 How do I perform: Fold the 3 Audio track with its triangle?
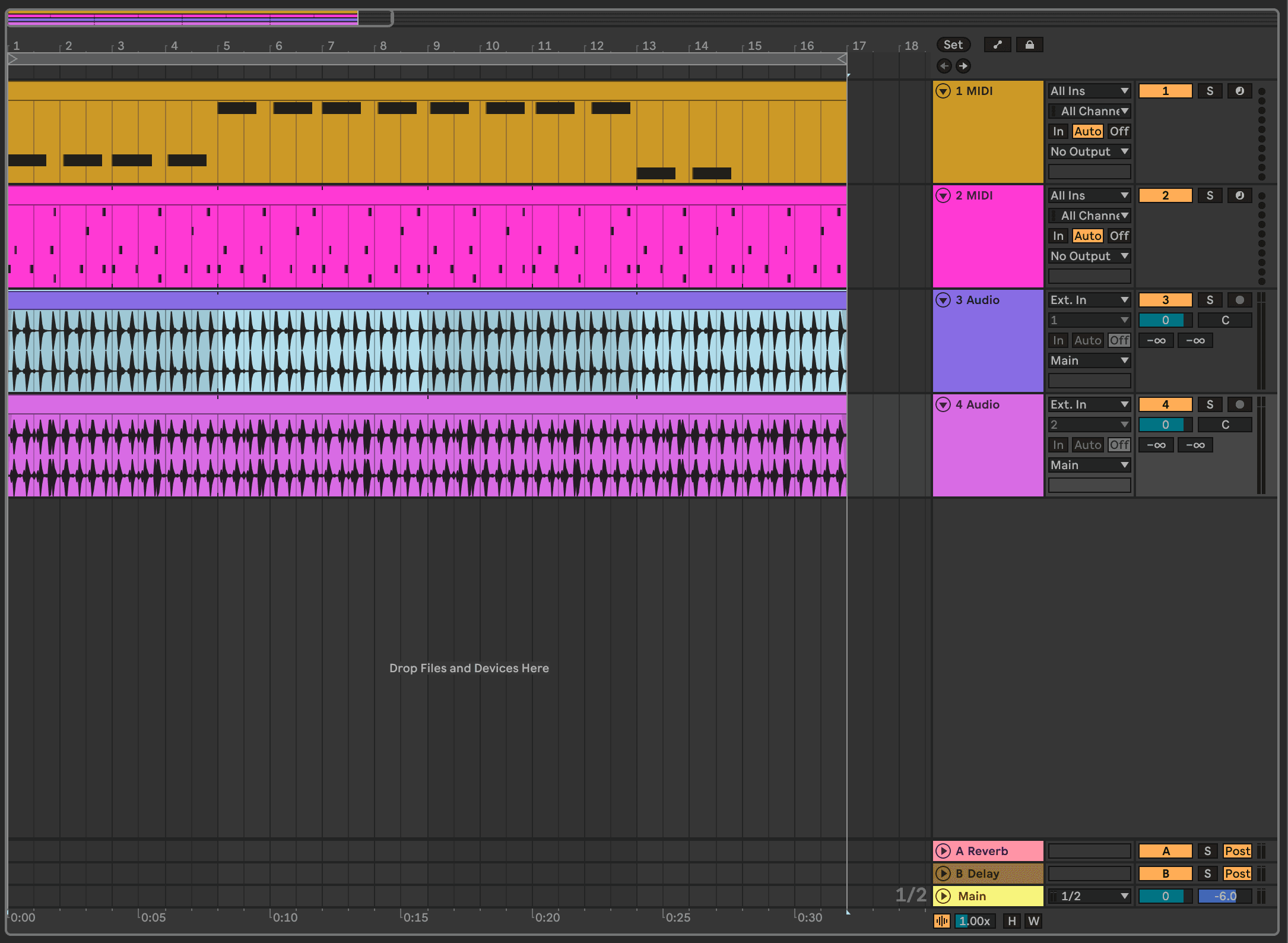click(x=943, y=300)
